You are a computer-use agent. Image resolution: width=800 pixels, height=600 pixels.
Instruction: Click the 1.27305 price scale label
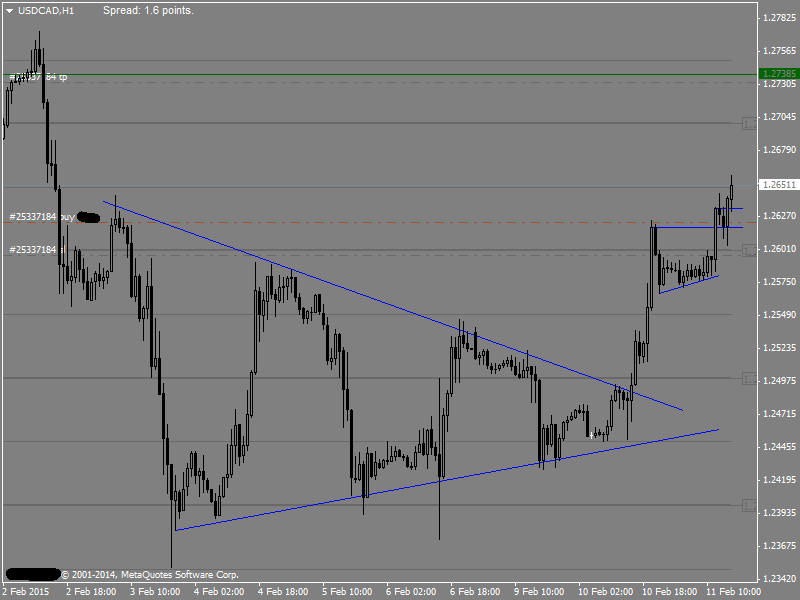point(779,84)
